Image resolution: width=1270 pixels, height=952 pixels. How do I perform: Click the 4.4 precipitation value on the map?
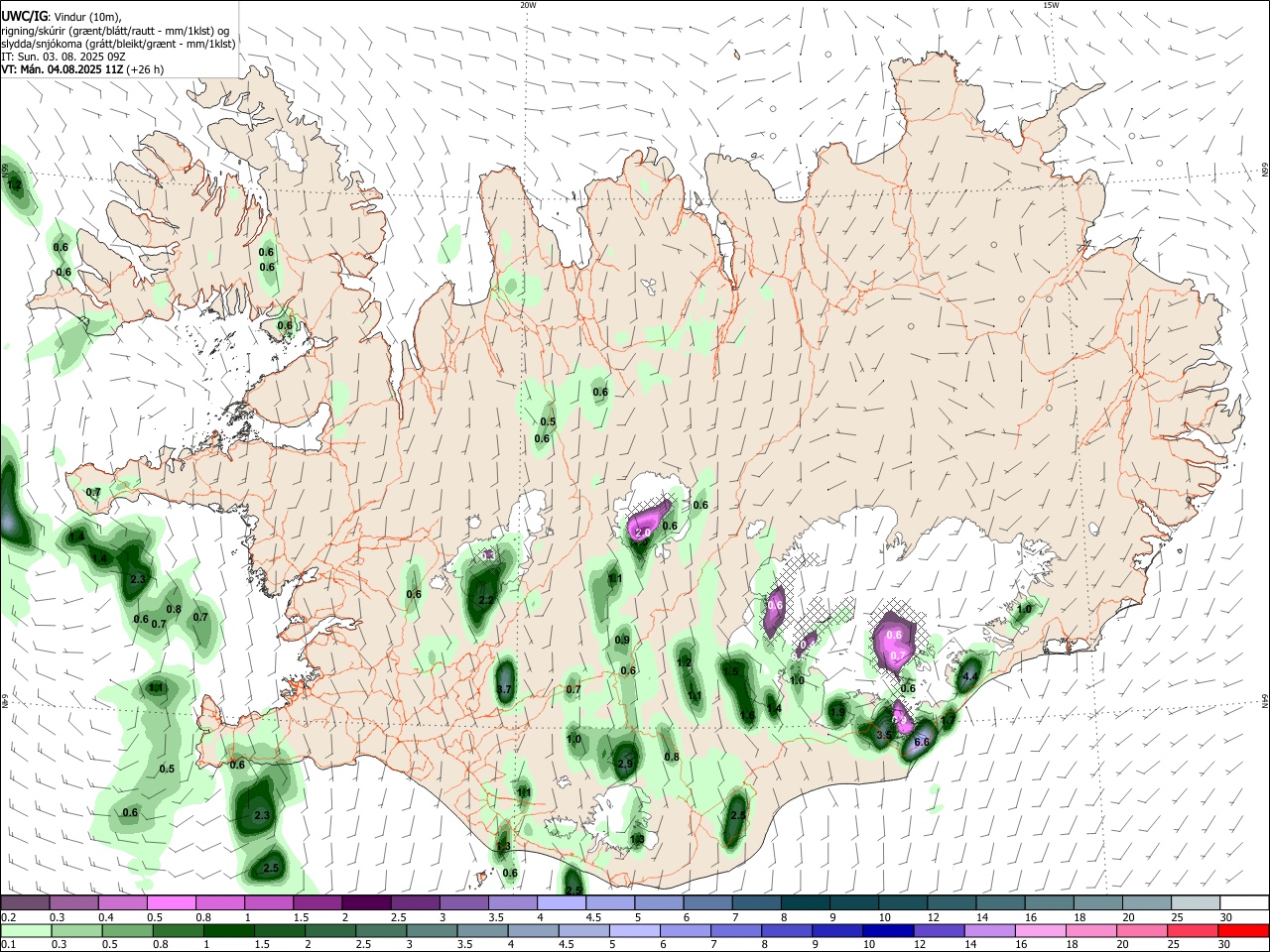(970, 677)
